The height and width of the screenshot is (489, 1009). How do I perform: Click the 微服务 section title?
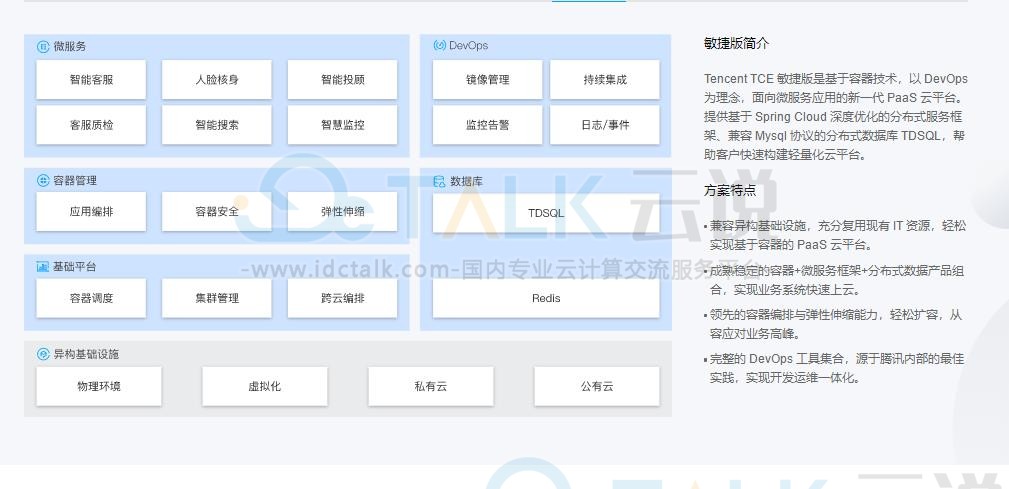click(x=69, y=46)
